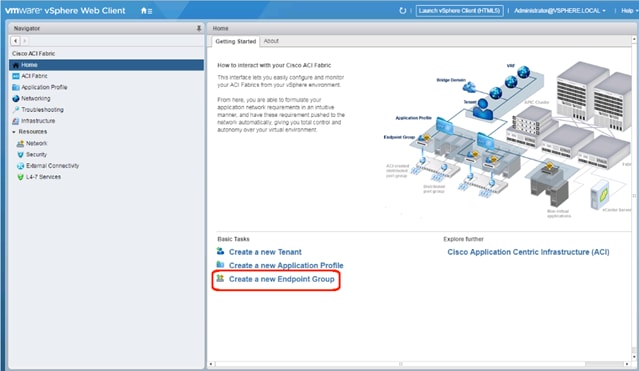Viewport: 639px width, 371px height.
Task: Click the icon beside Create a new Application Profile
Action: click(220, 265)
